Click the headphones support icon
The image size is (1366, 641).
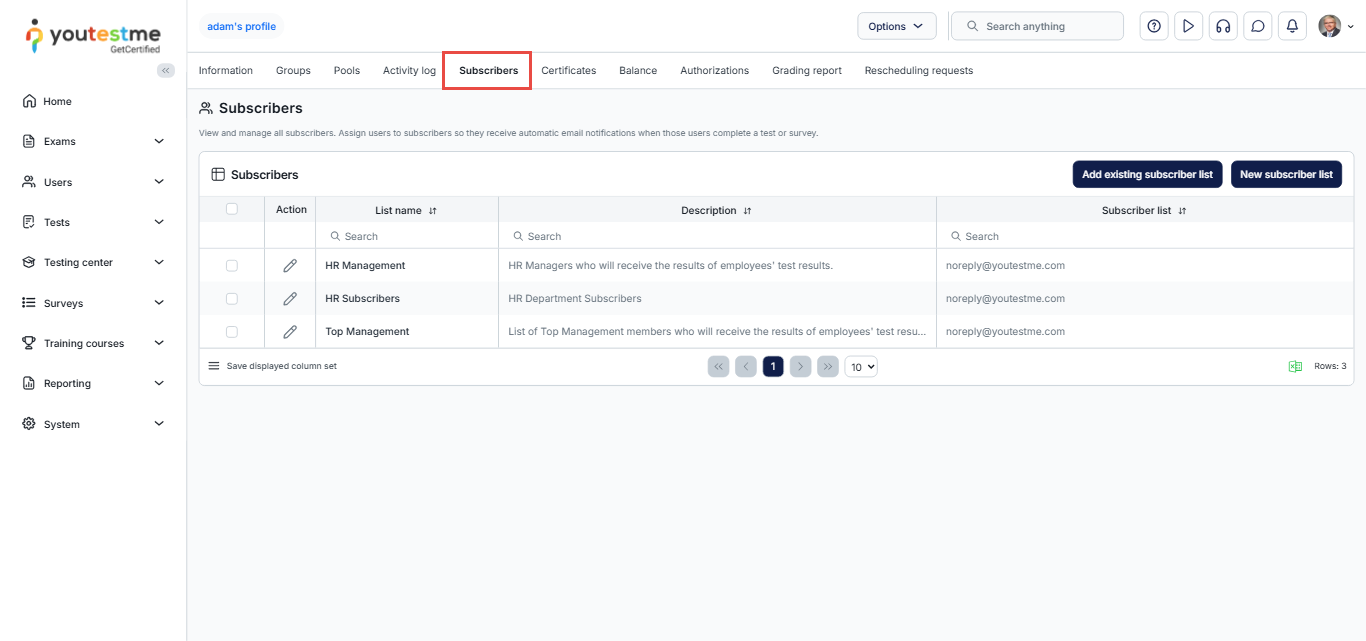[x=1222, y=26]
